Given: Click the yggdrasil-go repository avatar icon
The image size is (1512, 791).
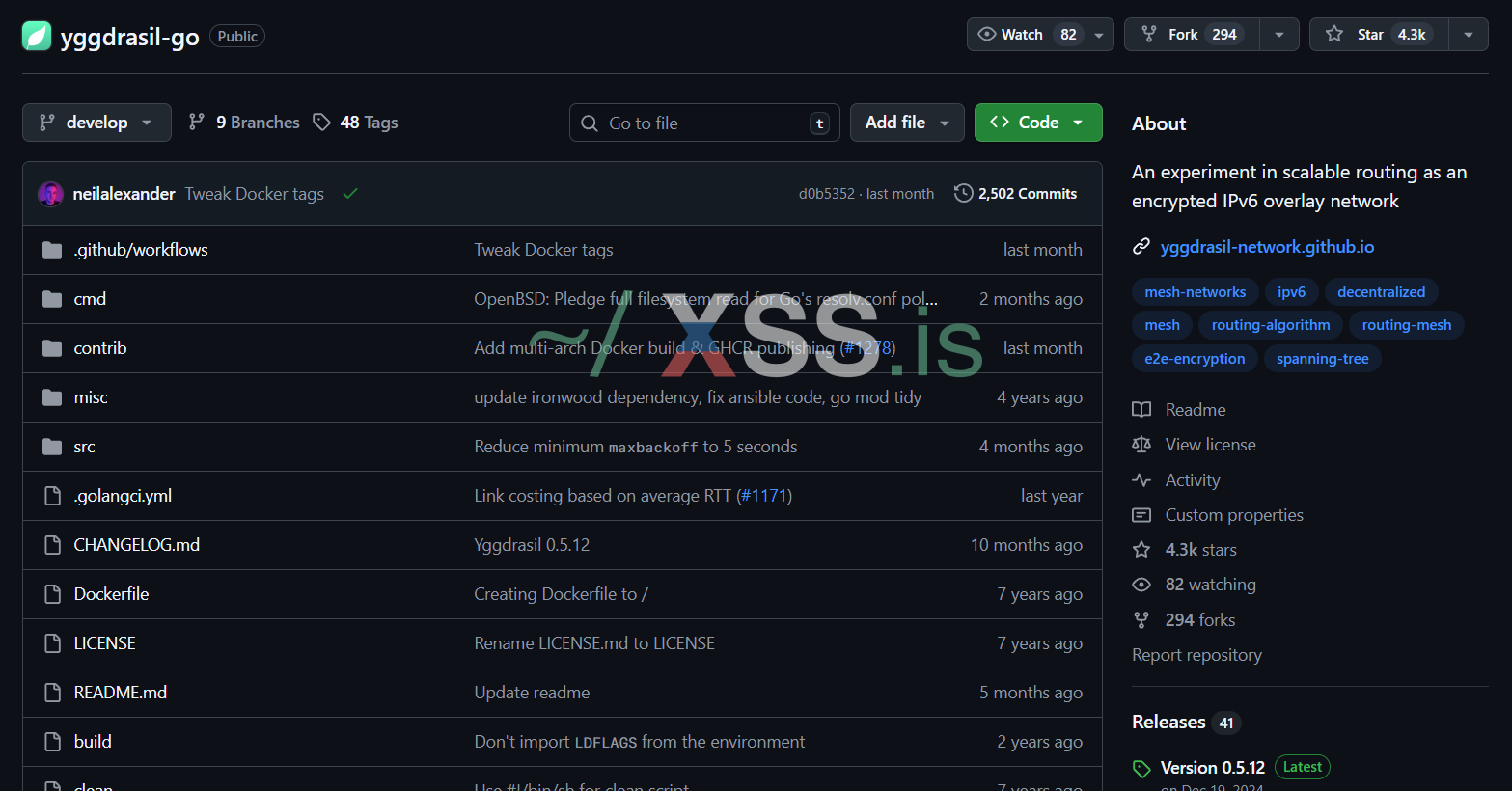Looking at the screenshot, I should [x=37, y=36].
